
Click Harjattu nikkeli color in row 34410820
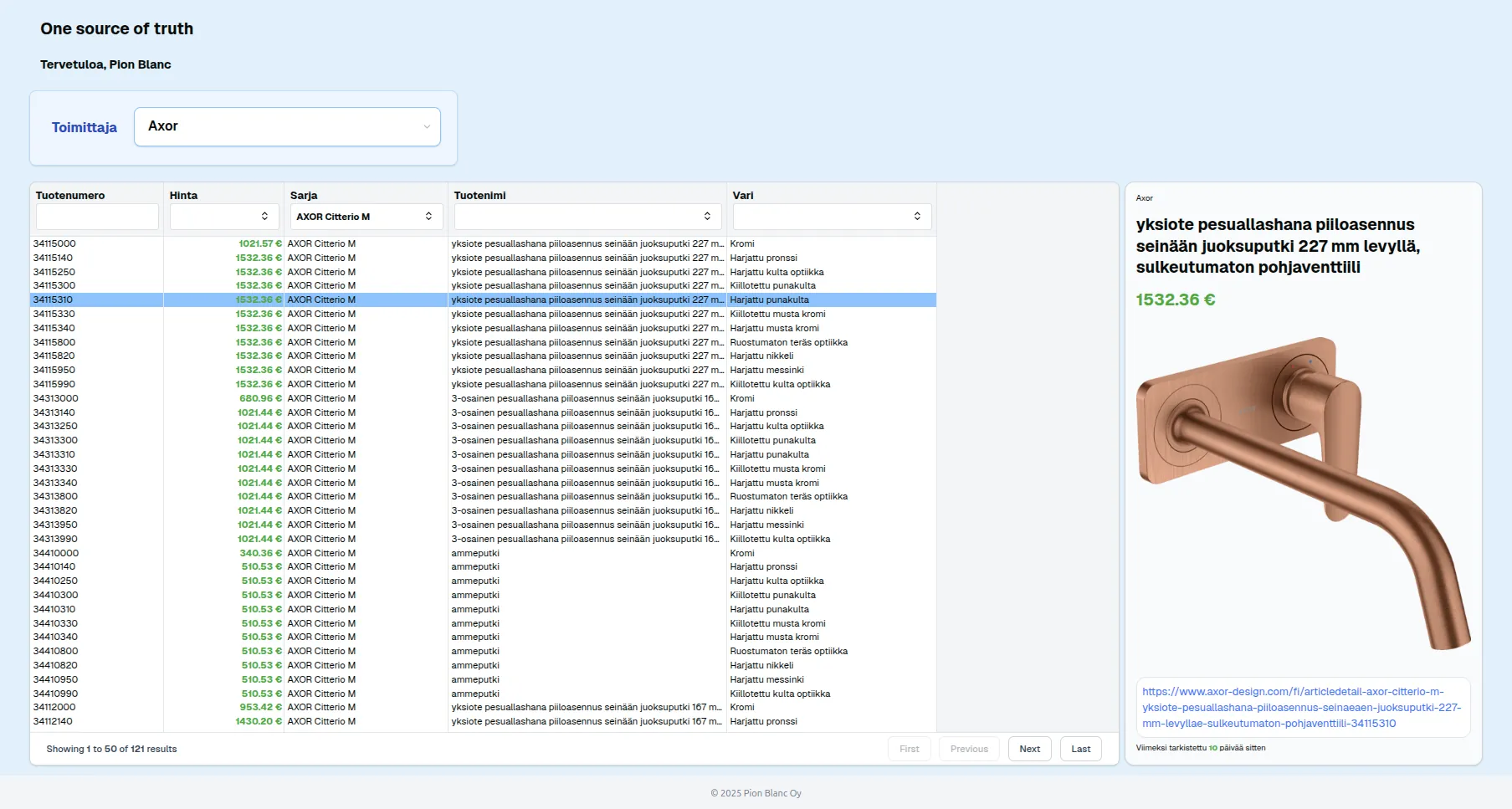coord(762,666)
